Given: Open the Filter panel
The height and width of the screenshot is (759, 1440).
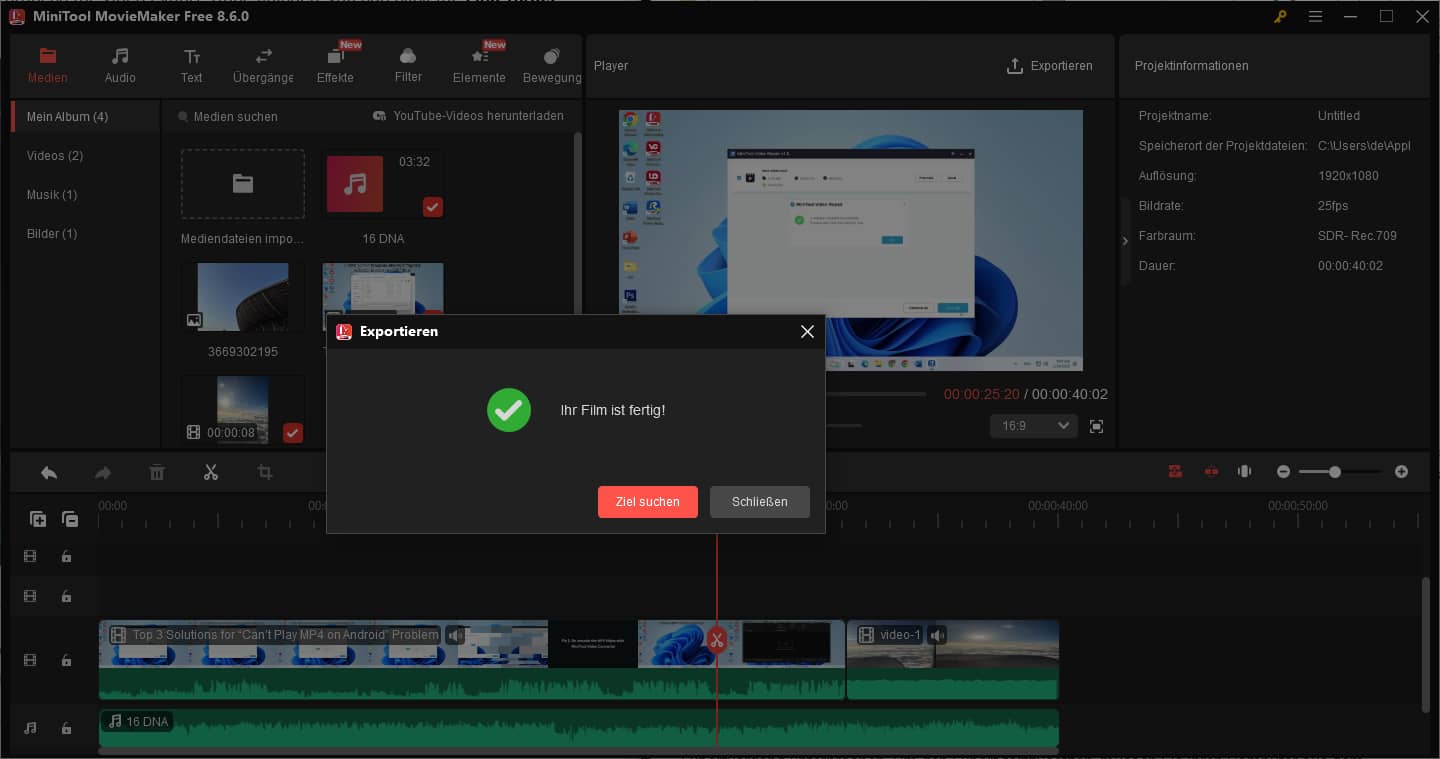Looking at the screenshot, I should 407,65.
